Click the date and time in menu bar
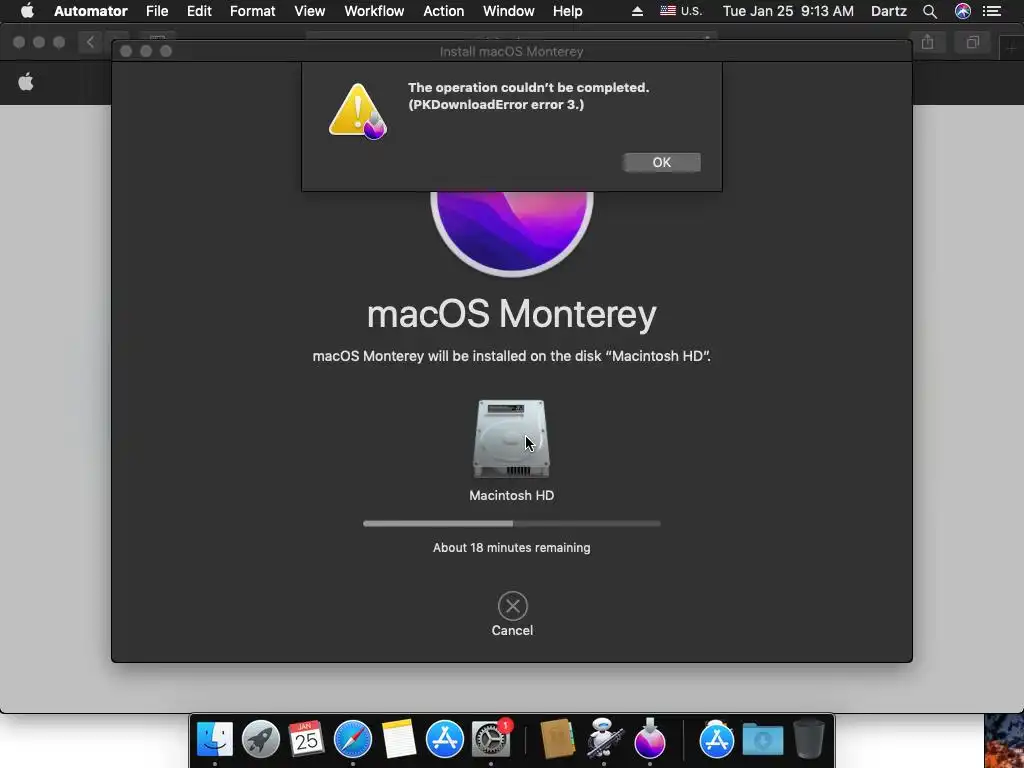Image resolution: width=1024 pixels, height=768 pixels. [x=788, y=11]
